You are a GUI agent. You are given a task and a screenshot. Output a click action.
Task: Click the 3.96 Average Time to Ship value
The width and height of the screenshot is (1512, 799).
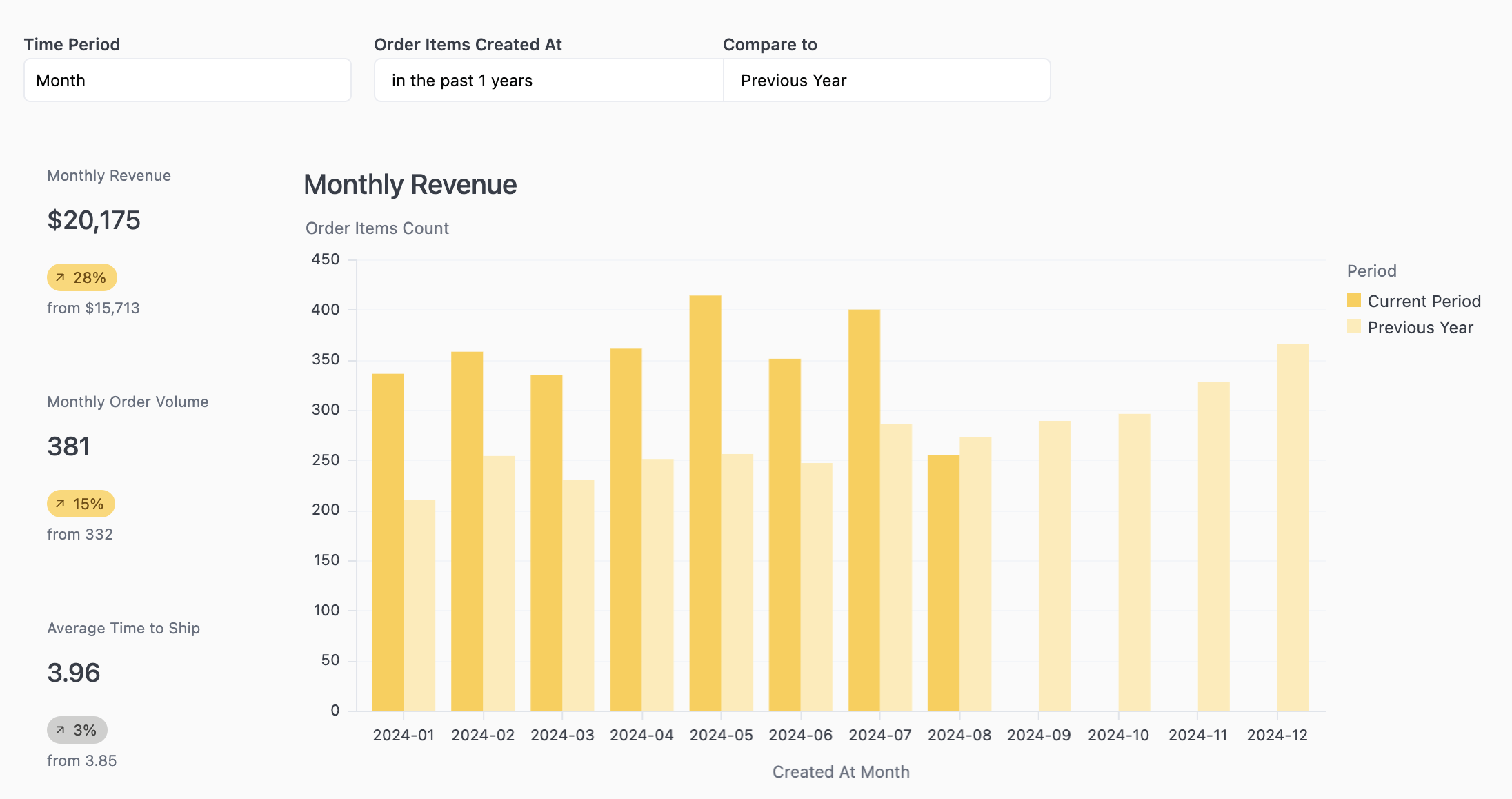click(74, 673)
